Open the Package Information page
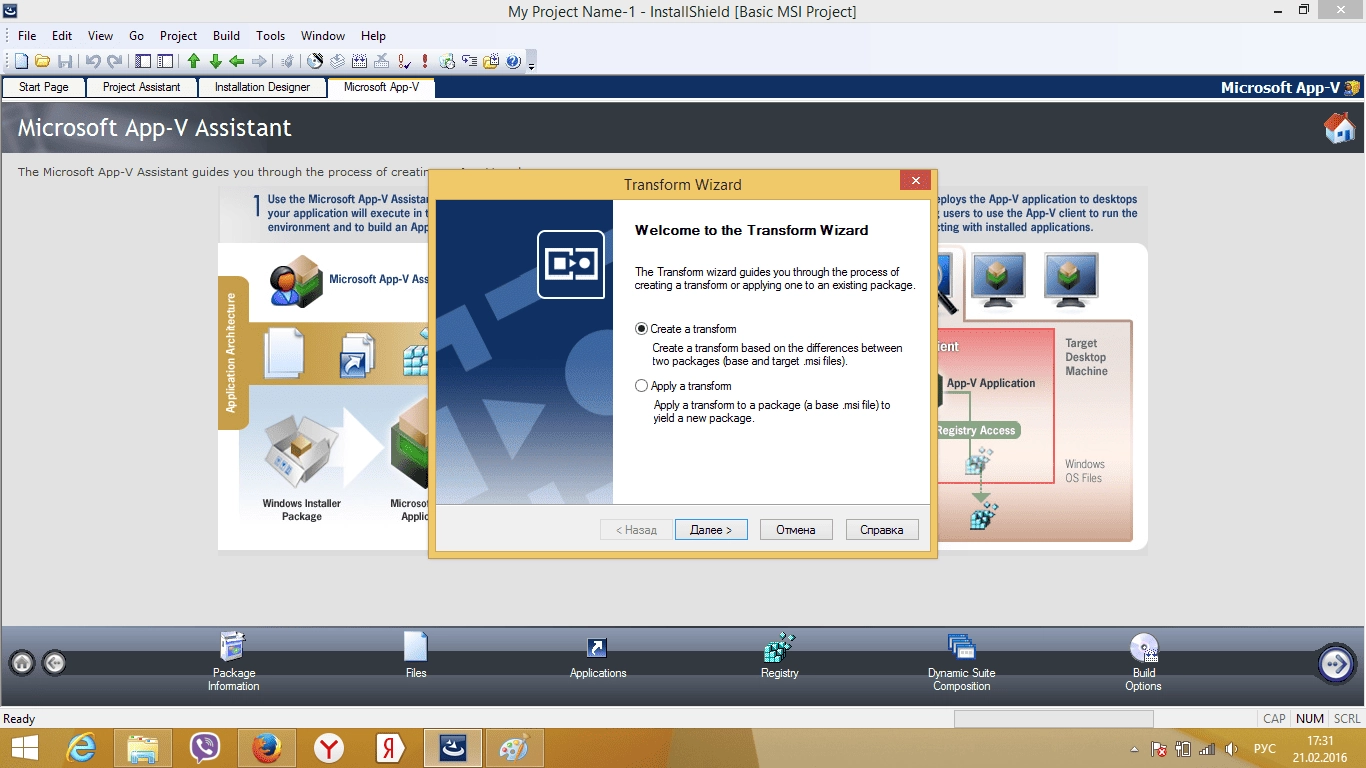This screenshot has height=768, width=1366. tap(233, 661)
